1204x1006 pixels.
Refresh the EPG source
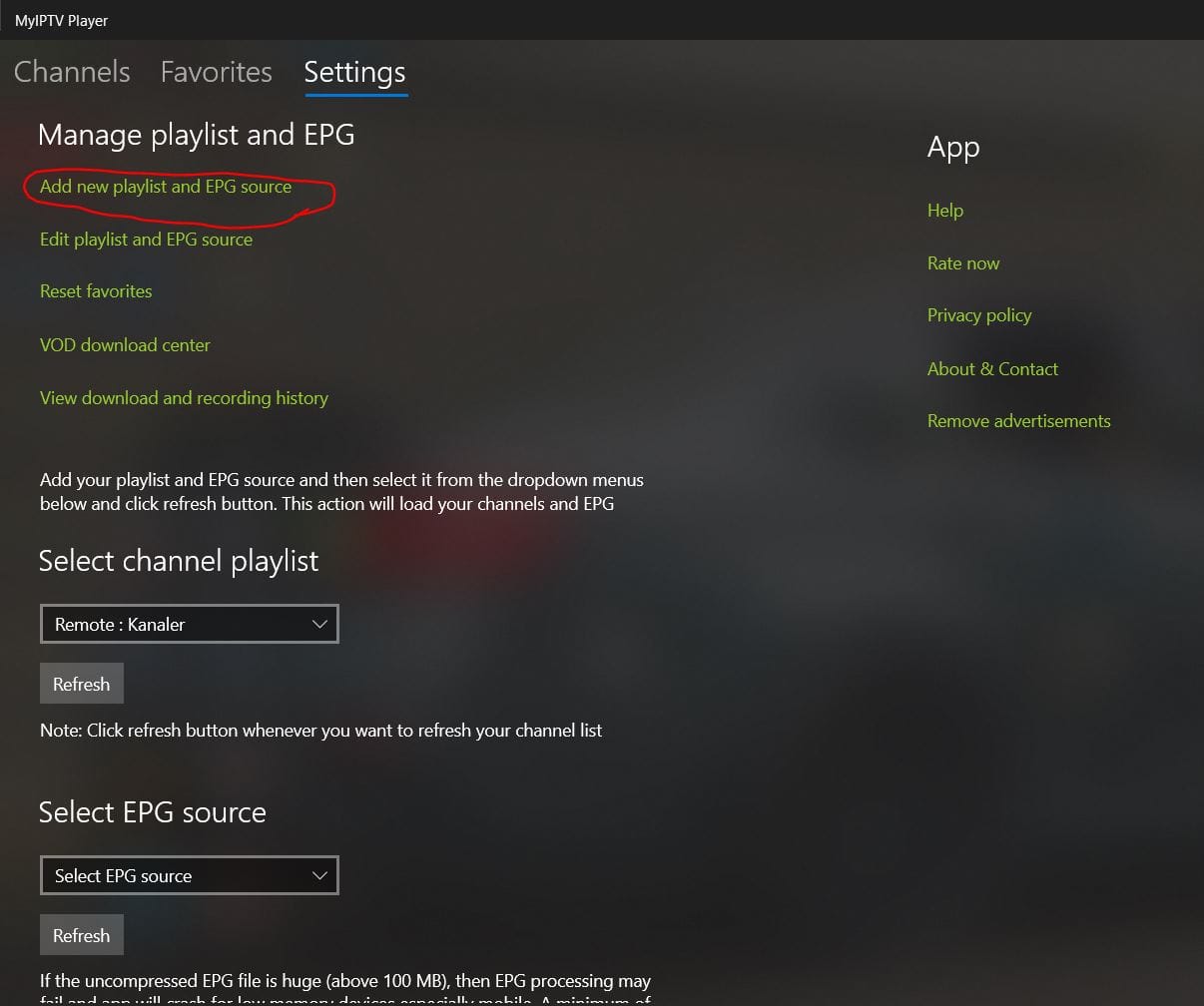pyautogui.click(x=82, y=935)
